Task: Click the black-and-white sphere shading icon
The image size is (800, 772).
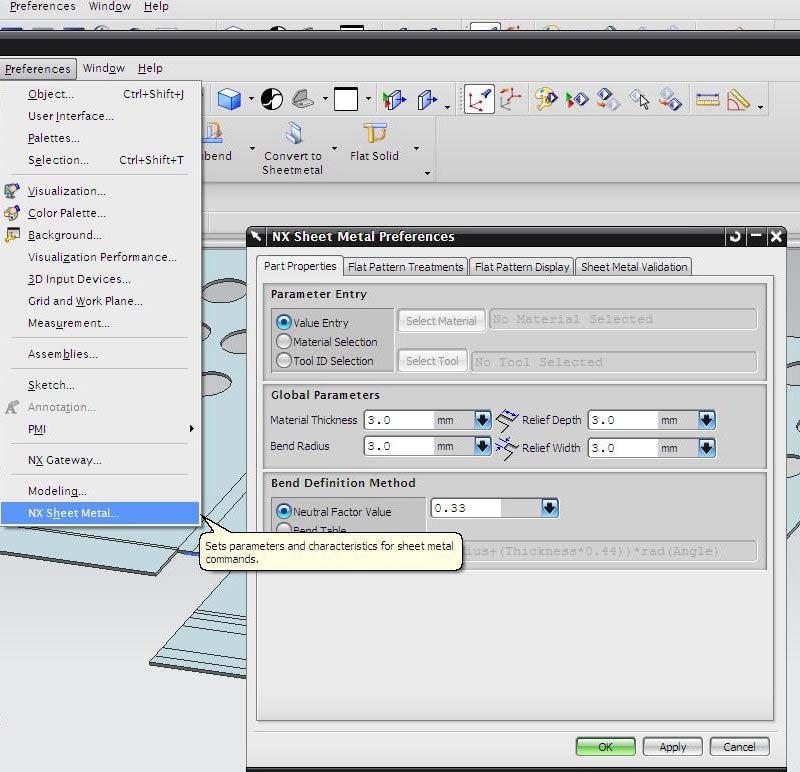Action: pyautogui.click(x=272, y=98)
